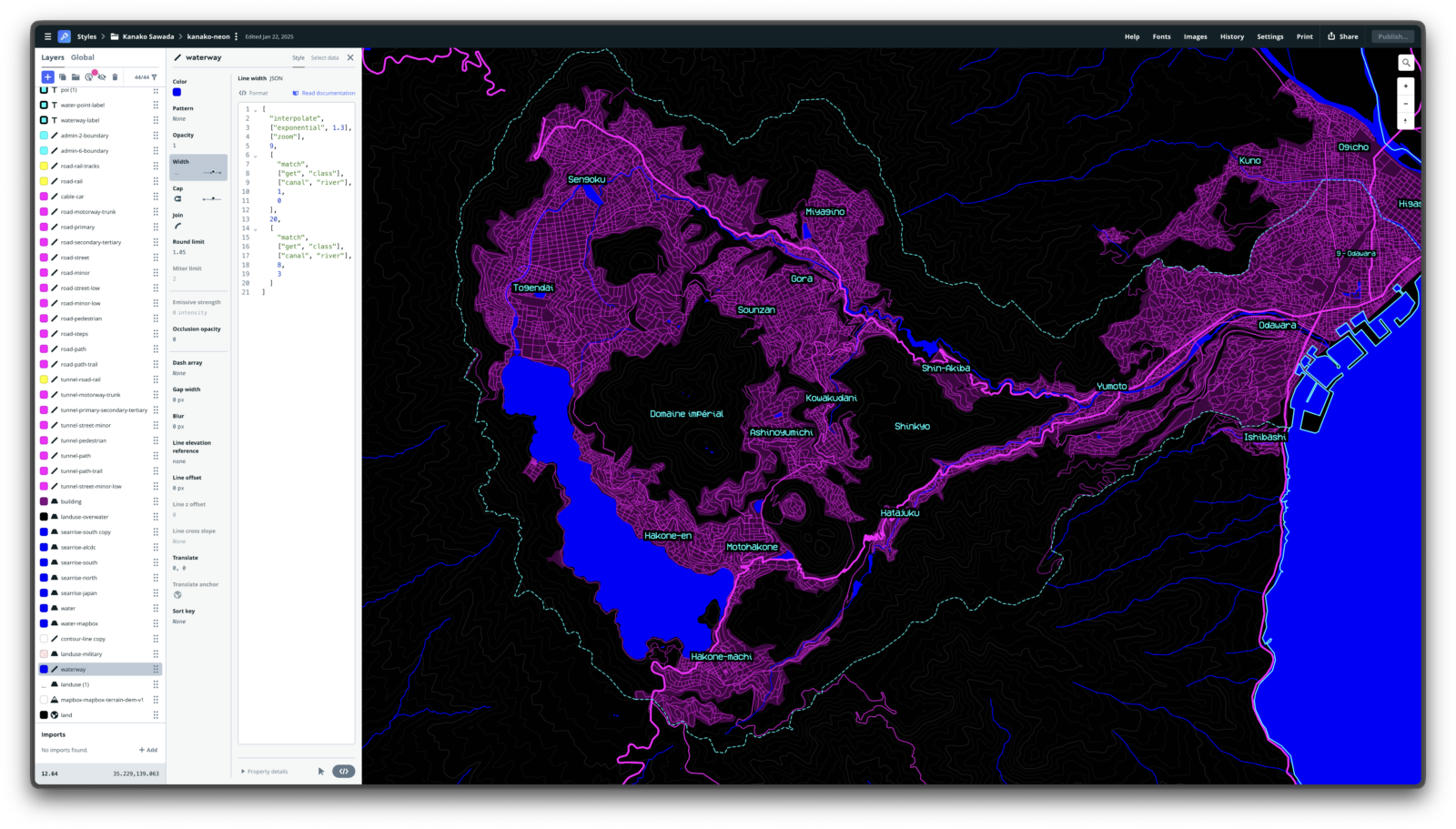Image resolution: width=1456 pixels, height=829 pixels.
Task: Delete the waterway layer with the trash icon
Action: click(x=114, y=77)
